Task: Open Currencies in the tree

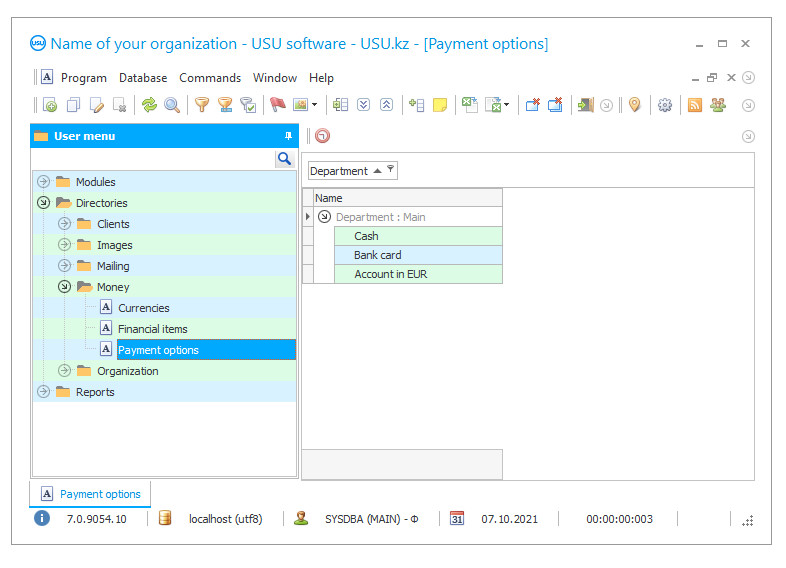Action: [x=143, y=308]
